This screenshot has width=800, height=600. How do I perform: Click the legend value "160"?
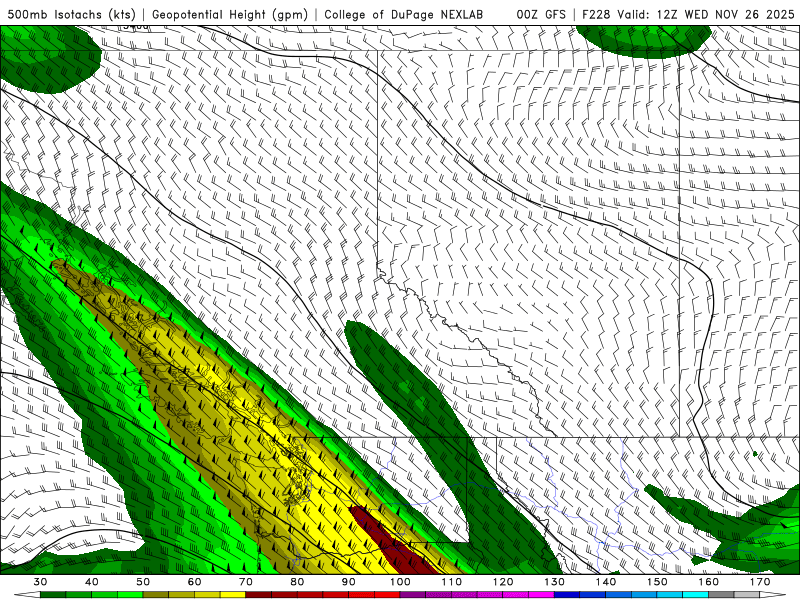[x=709, y=582]
